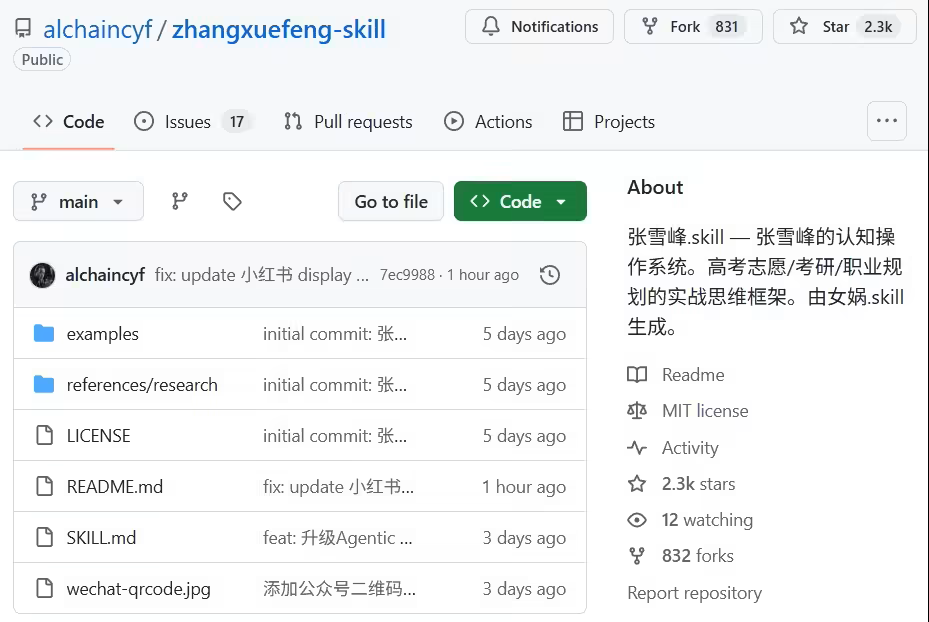
Task: Open the MIT license link
Action: click(704, 411)
